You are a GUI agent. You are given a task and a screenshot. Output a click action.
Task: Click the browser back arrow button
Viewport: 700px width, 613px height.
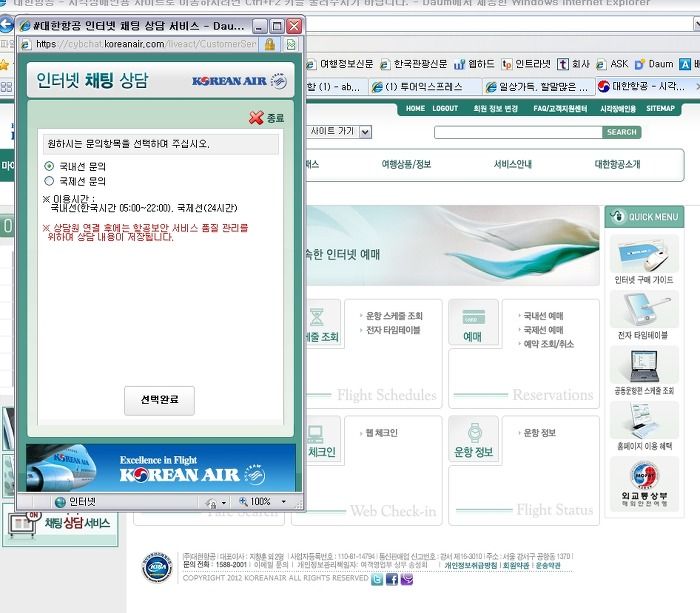pyautogui.click(x=5, y=25)
